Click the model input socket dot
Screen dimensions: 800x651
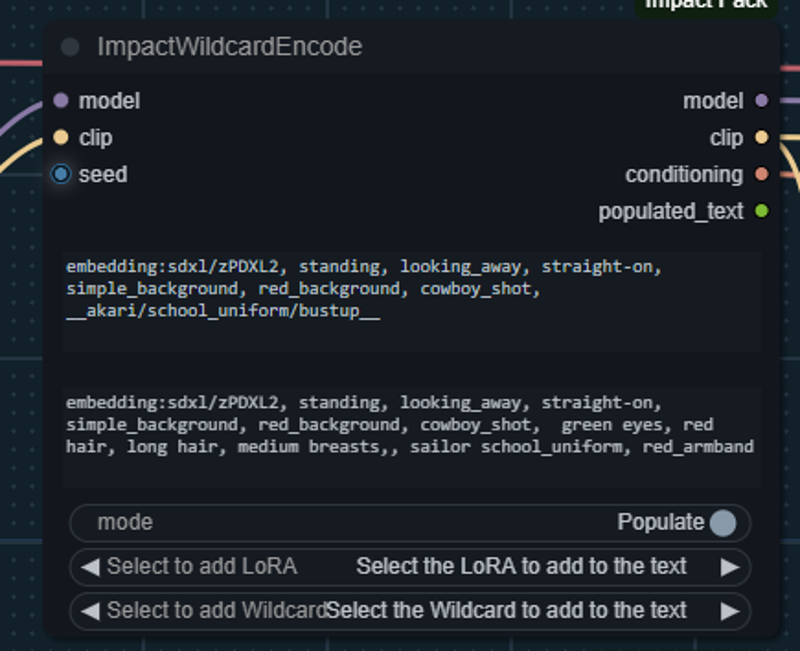61,101
